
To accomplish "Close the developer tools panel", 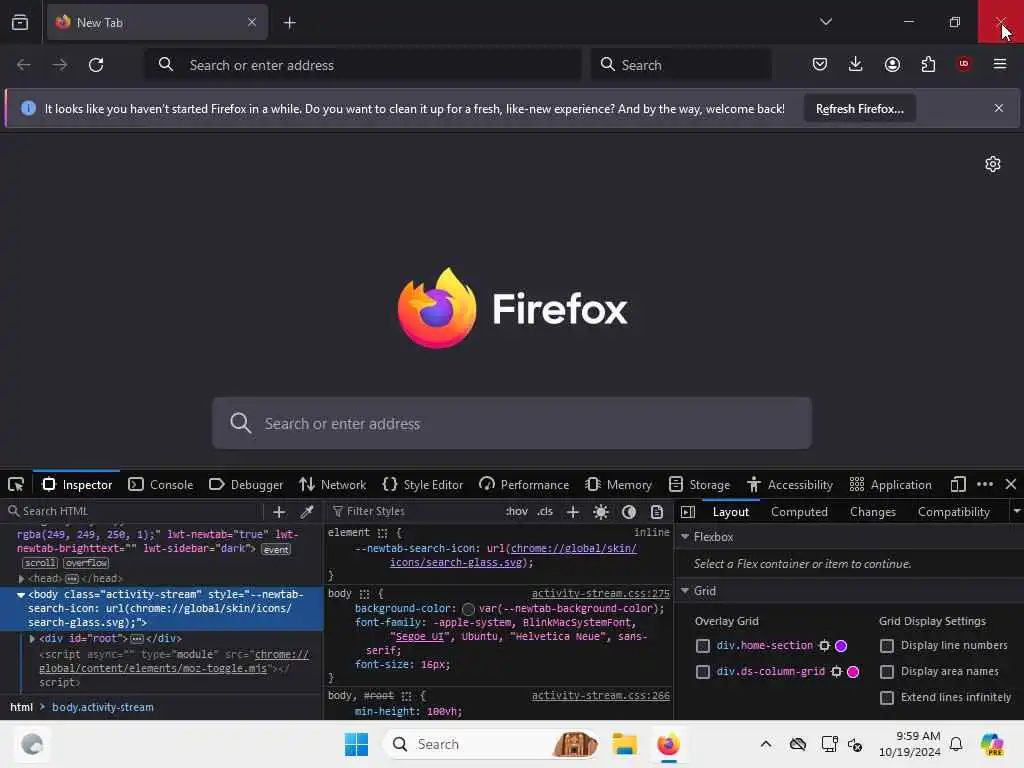I will (1011, 484).
